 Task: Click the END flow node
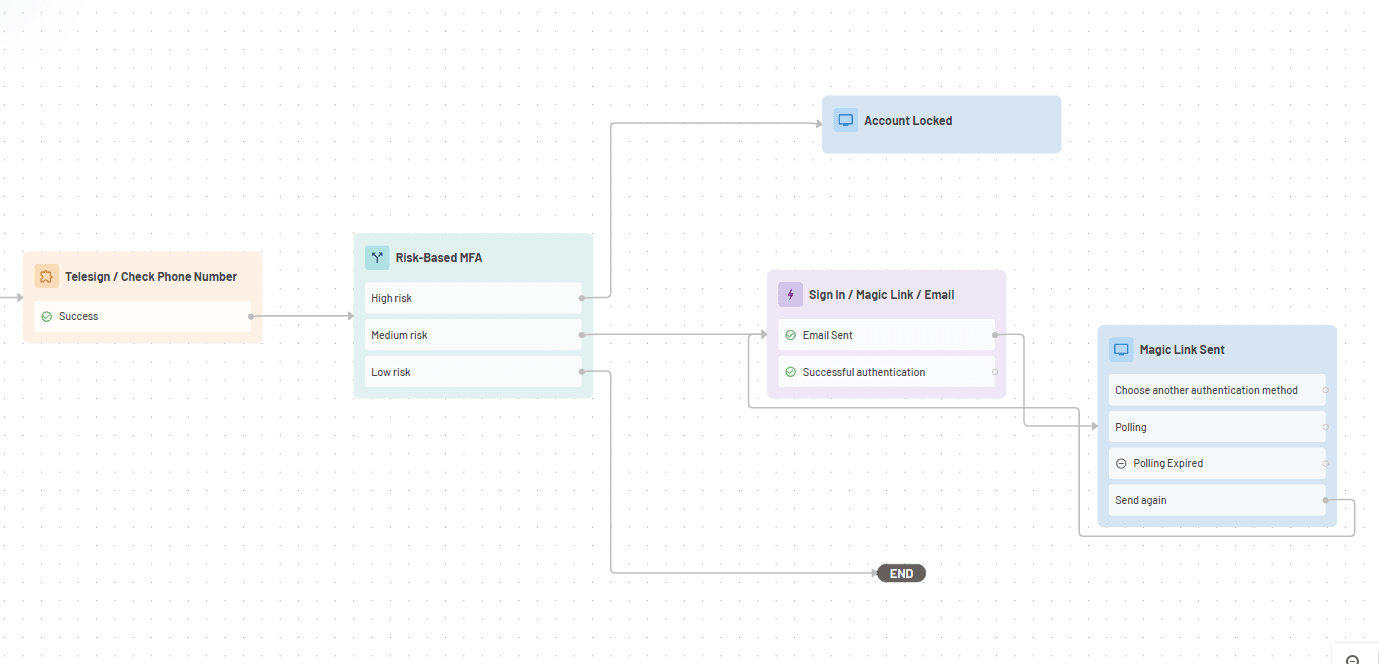[x=900, y=573]
